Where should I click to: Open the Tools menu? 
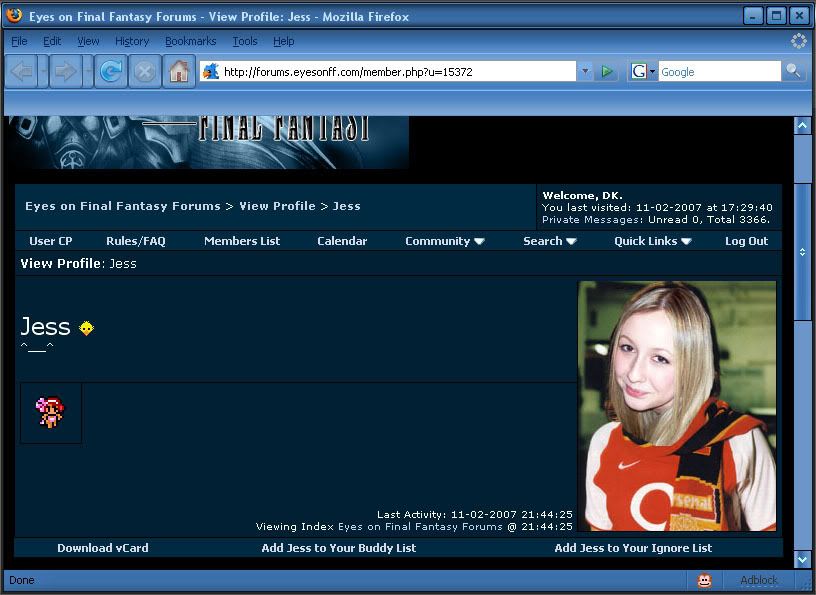coord(245,41)
